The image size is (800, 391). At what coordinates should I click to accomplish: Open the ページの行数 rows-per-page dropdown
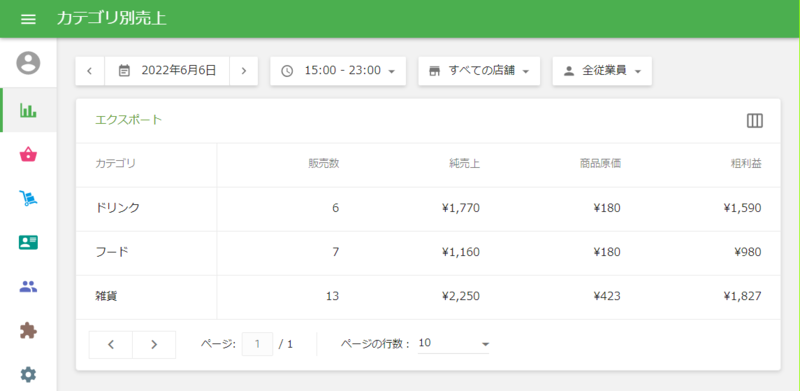[x=453, y=344]
